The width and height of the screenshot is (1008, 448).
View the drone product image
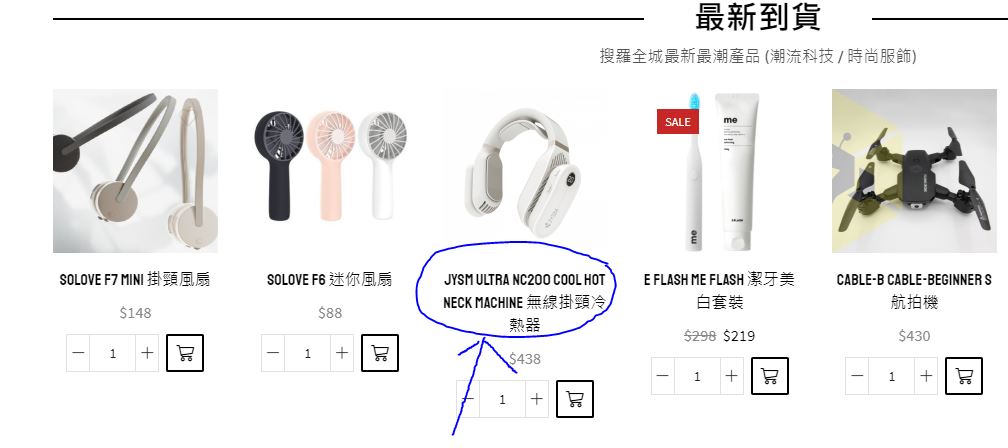coord(914,171)
